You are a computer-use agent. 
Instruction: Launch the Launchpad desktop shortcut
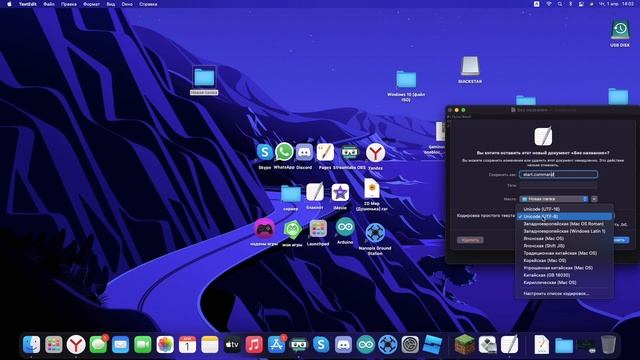point(318,228)
